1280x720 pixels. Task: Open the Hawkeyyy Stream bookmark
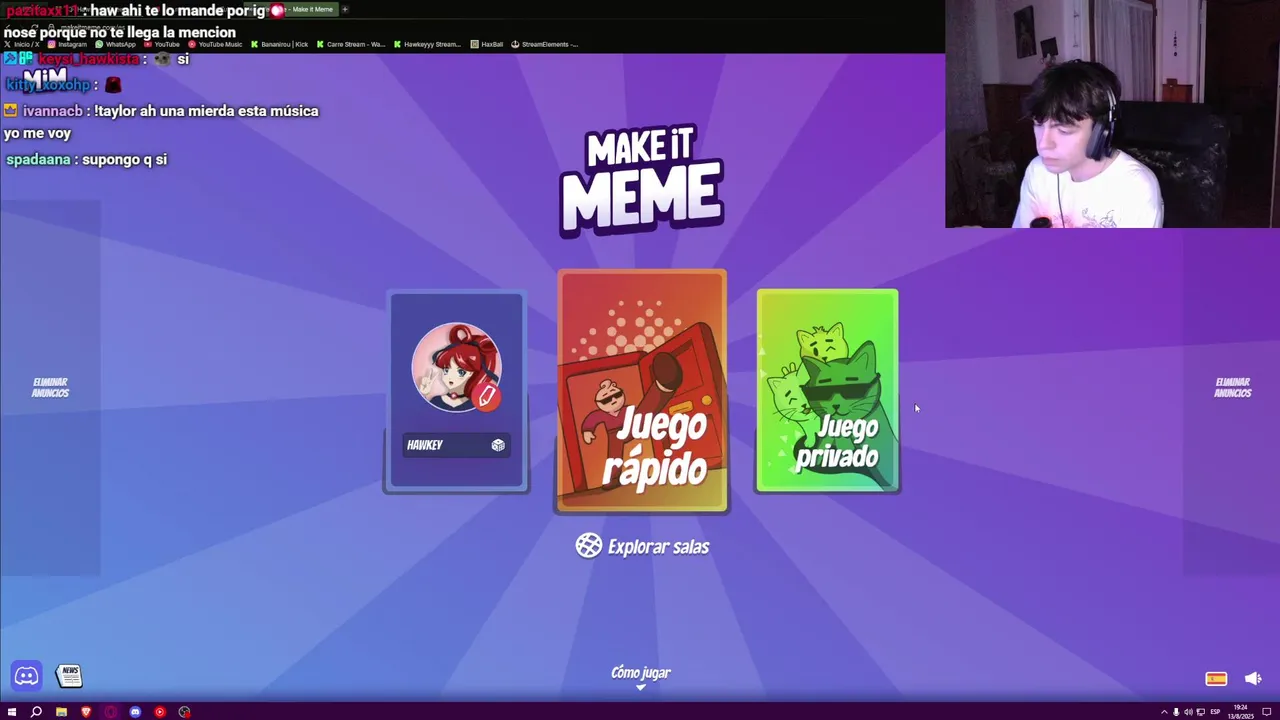pyautogui.click(x=428, y=44)
